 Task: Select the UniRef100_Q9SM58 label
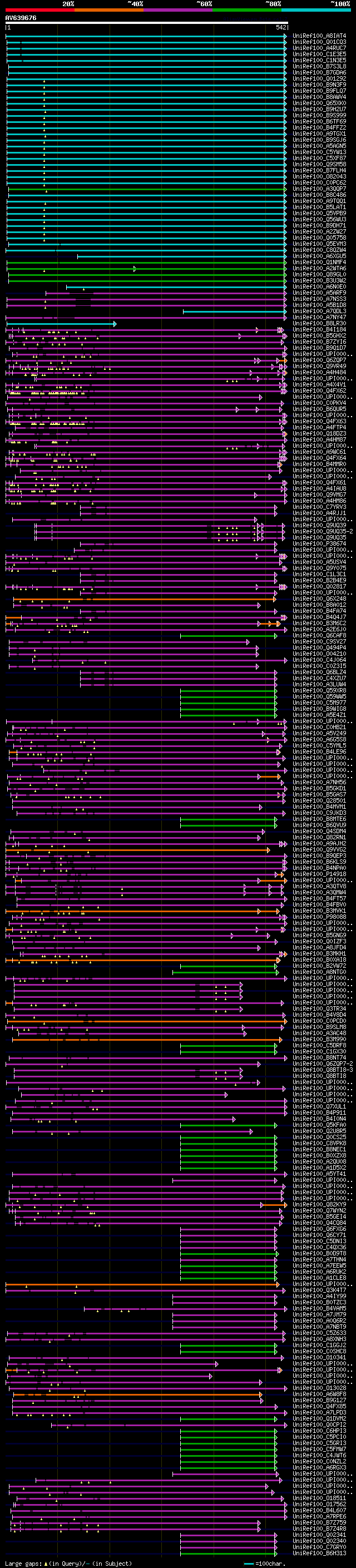[319, 164]
